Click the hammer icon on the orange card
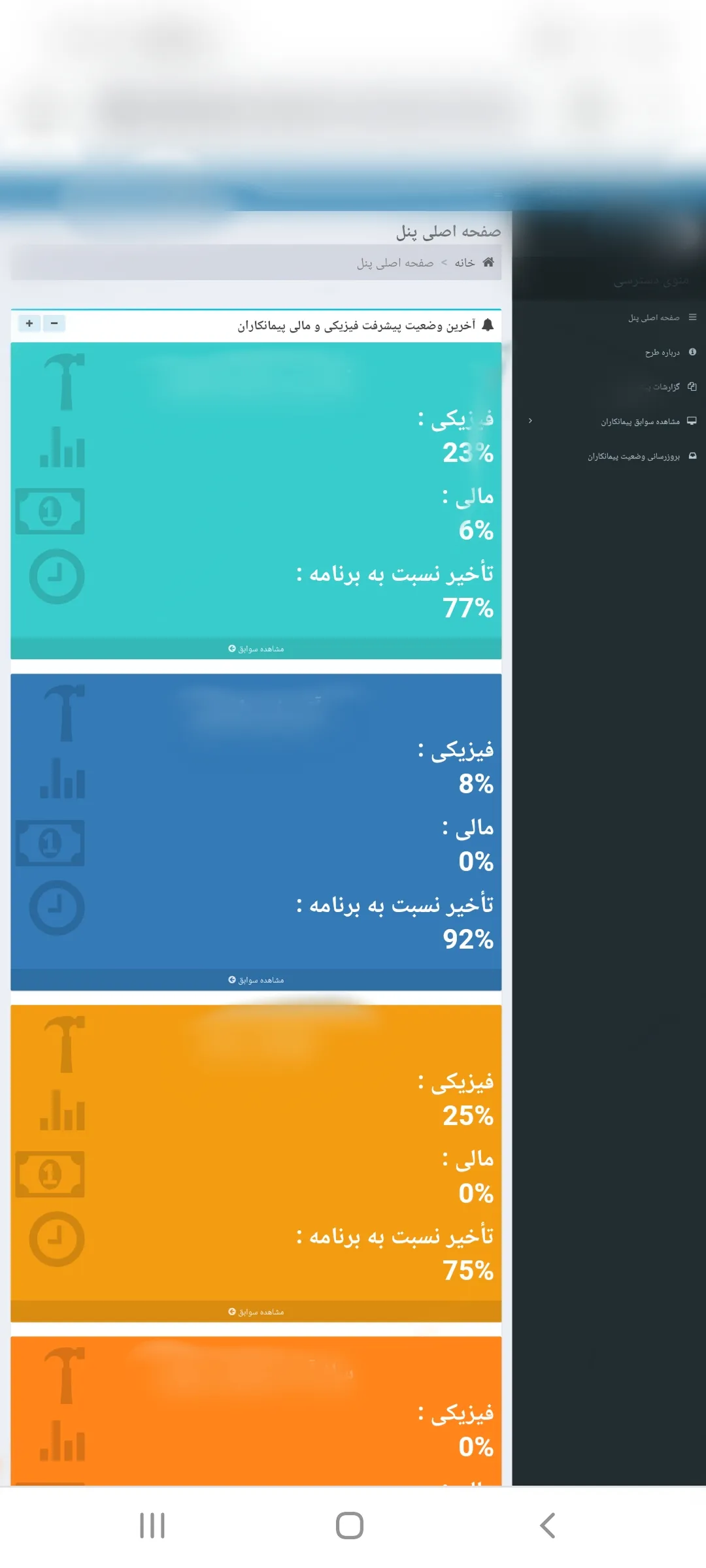The width and height of the screenshot is (706, 1568). pos(64,1375)
